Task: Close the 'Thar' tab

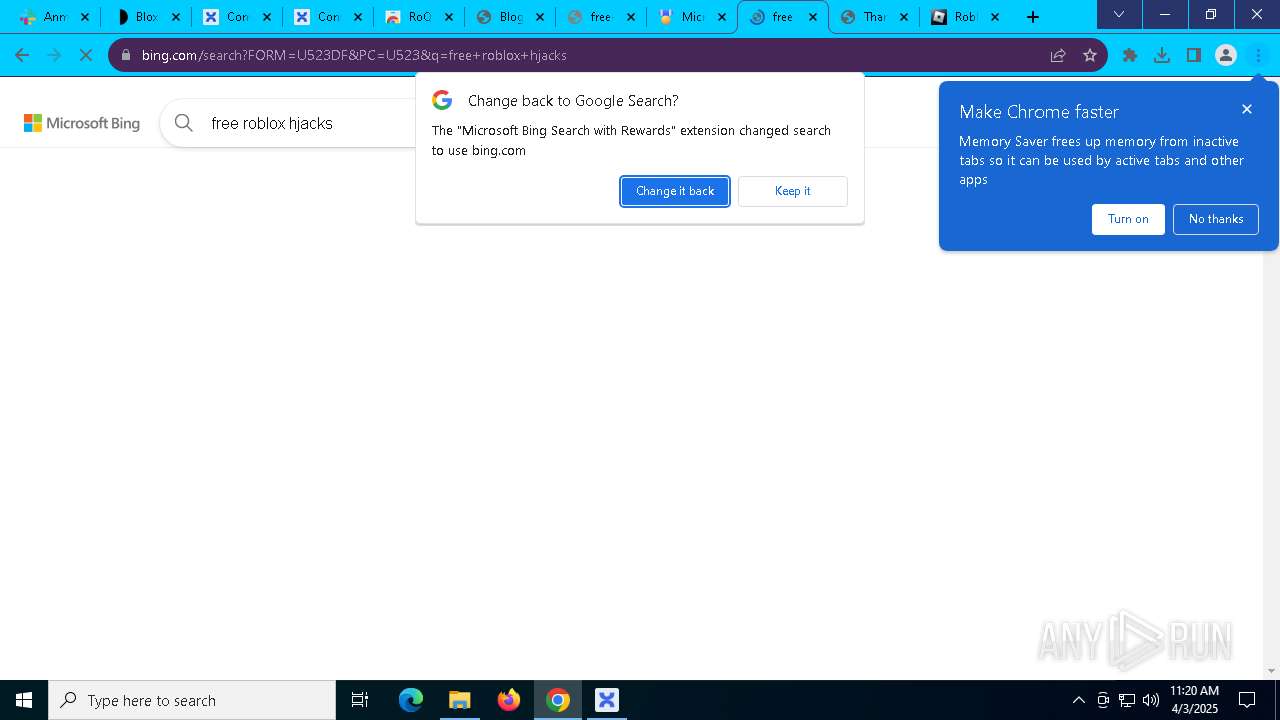Action: tap(903, 16)
